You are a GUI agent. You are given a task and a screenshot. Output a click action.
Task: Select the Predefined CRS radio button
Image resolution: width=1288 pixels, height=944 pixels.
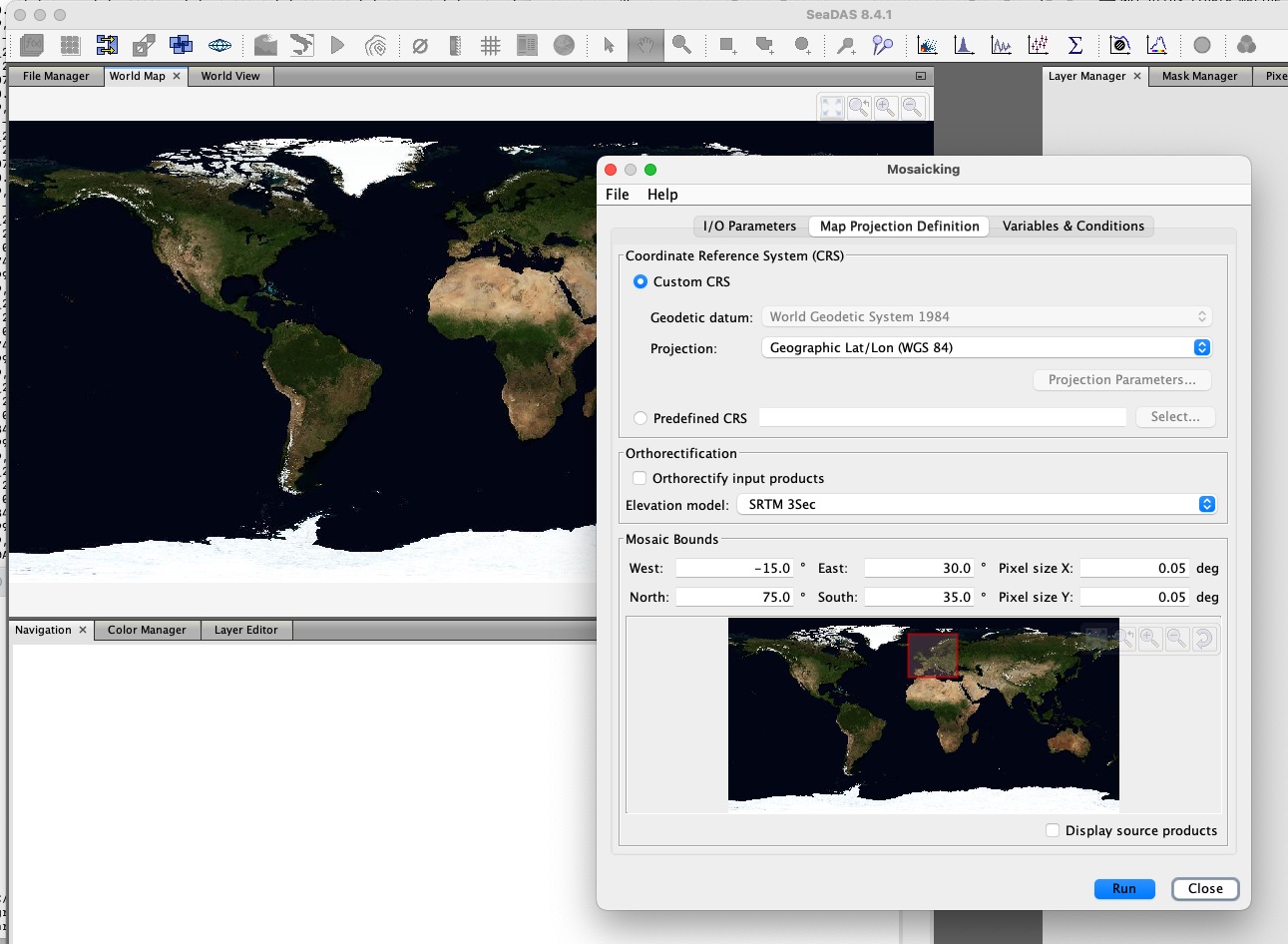coord(641,418)
